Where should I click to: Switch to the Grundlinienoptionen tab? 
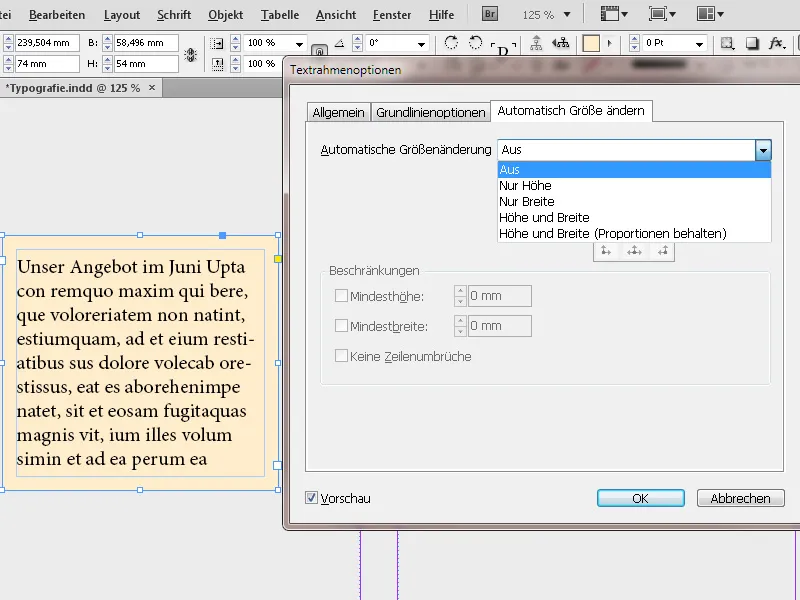[x=431, y=112]
